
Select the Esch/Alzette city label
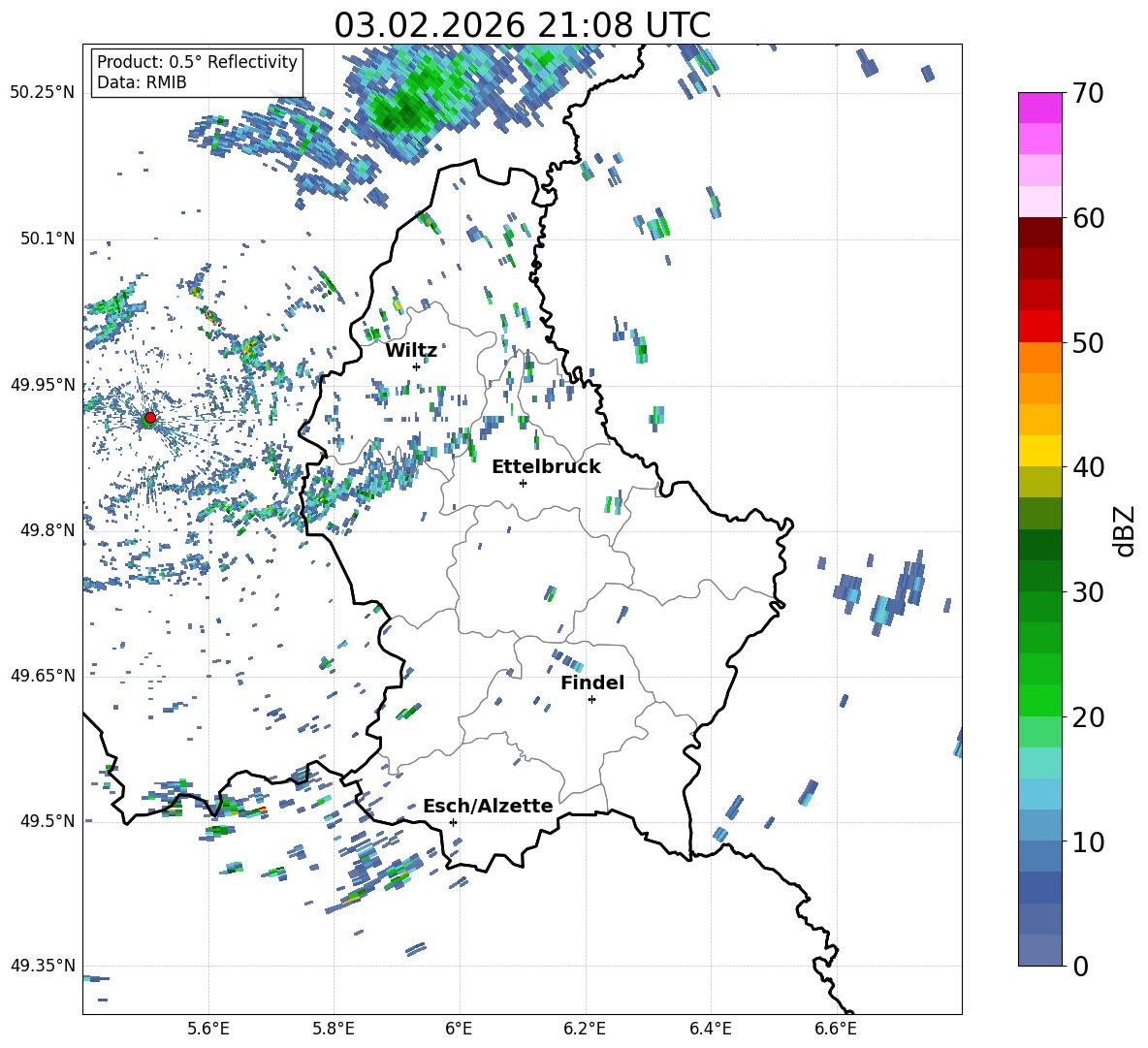click(x=488, y=806)
